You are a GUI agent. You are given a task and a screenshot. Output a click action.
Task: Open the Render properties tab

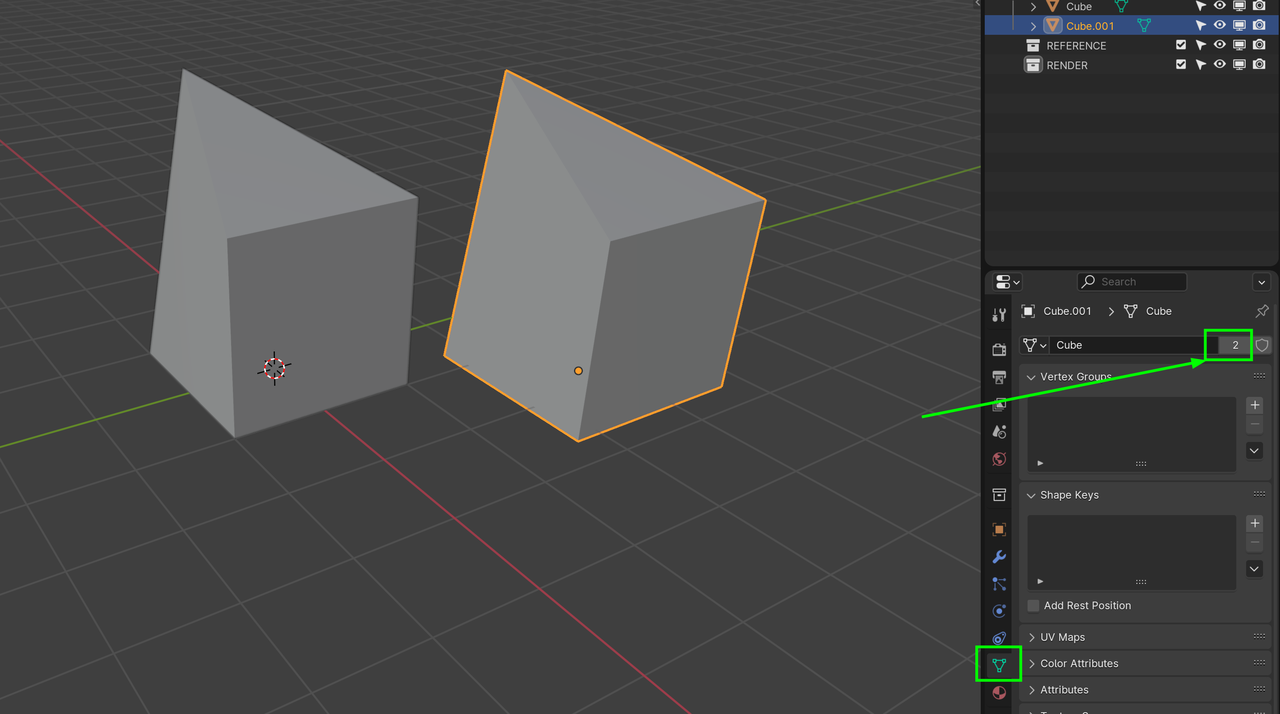[x=999, y=349]
